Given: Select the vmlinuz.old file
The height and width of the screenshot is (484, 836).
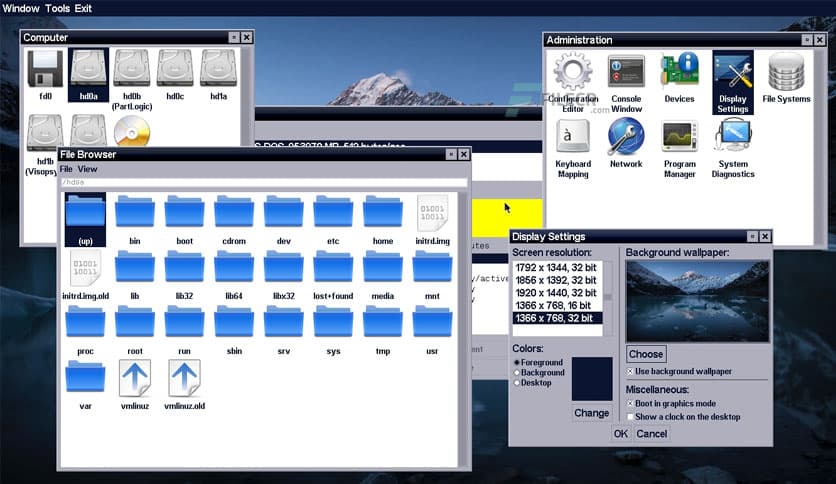Looking at the screenshot, I should coord(184,385).
